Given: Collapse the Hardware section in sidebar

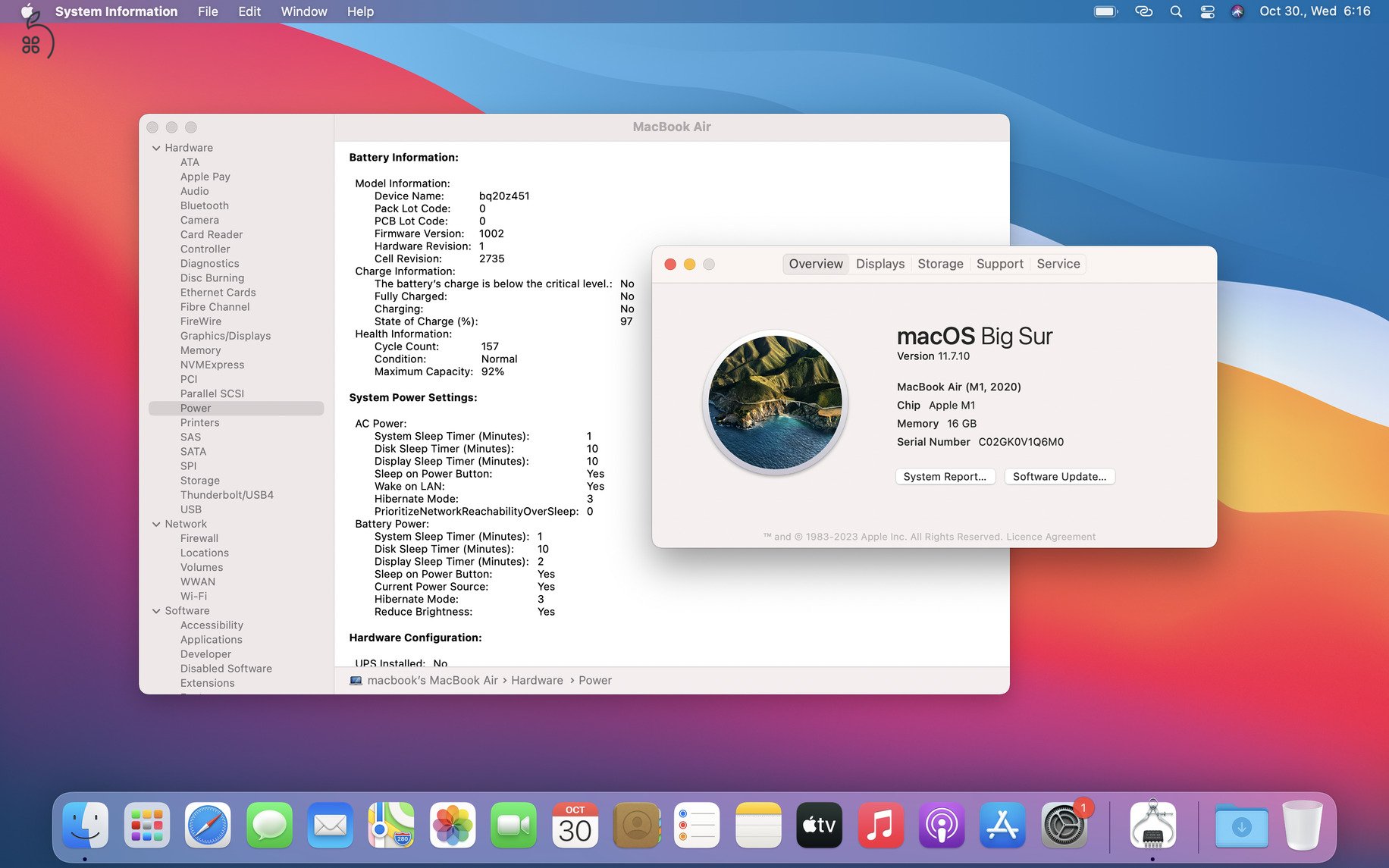Looking at the screenshot, I should (156, 148).
